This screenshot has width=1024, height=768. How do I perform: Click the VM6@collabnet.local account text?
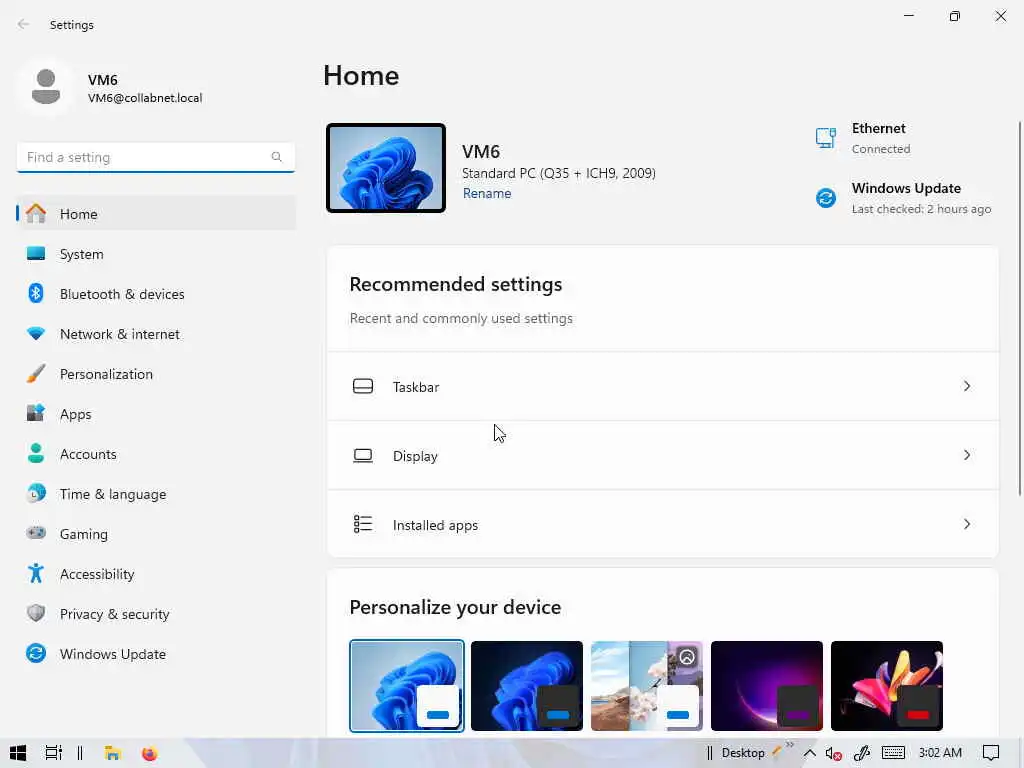click(x=145, y=98)
